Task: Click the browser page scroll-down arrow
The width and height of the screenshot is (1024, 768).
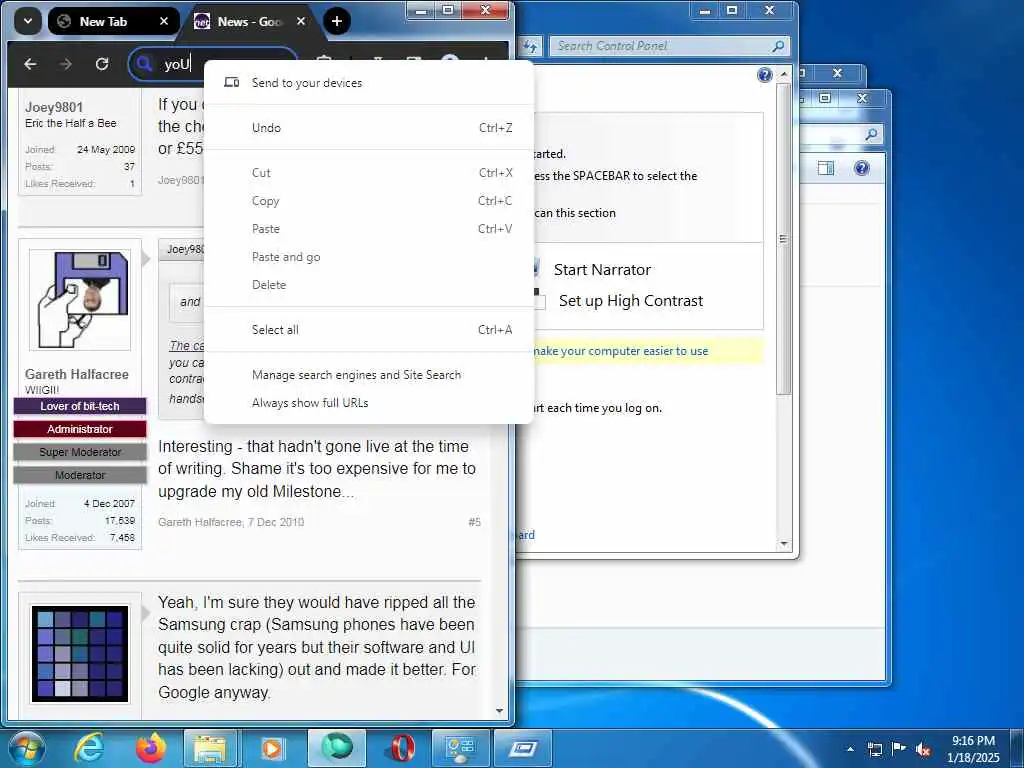Action: [500, 711]
